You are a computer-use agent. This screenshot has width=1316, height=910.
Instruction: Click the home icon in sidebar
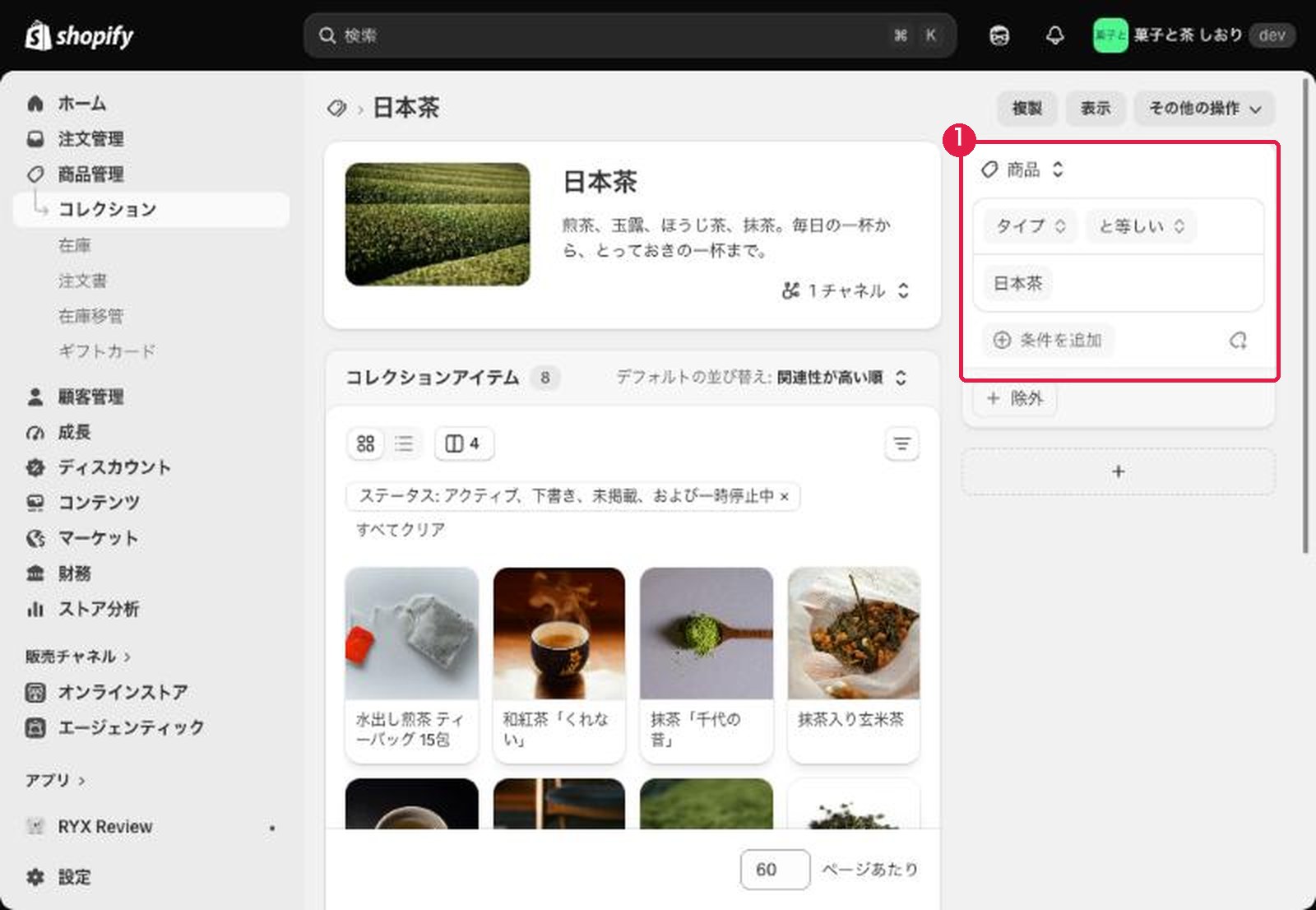tap(35, 104)
